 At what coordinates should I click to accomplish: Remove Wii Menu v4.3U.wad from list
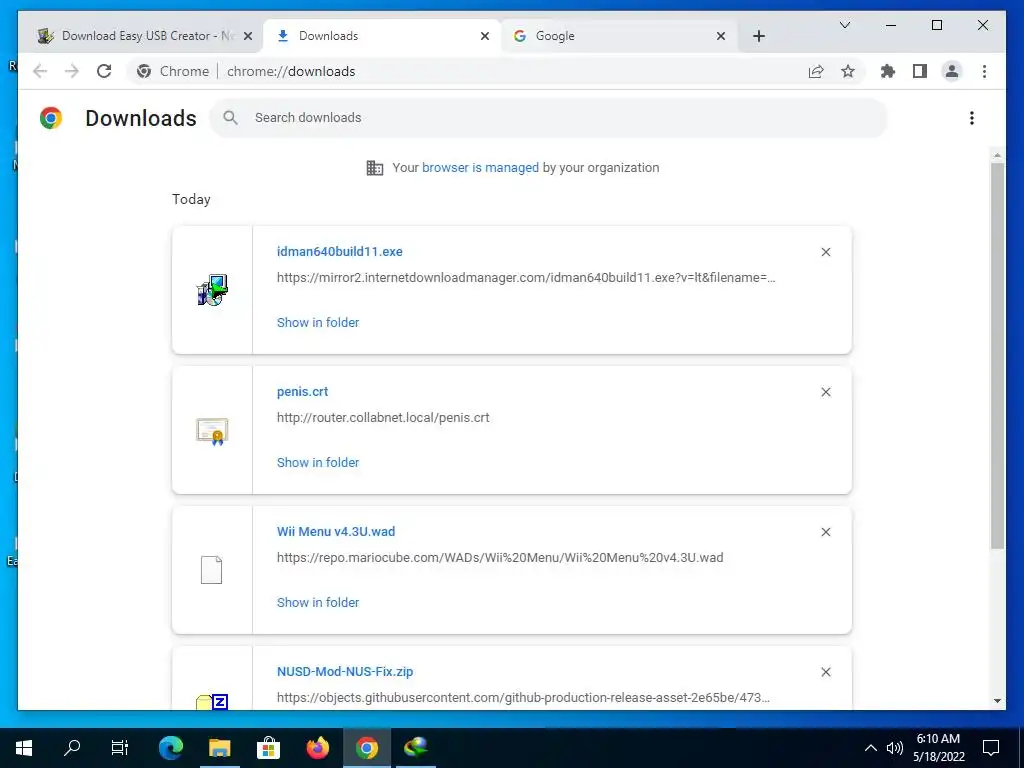point(825,532)
